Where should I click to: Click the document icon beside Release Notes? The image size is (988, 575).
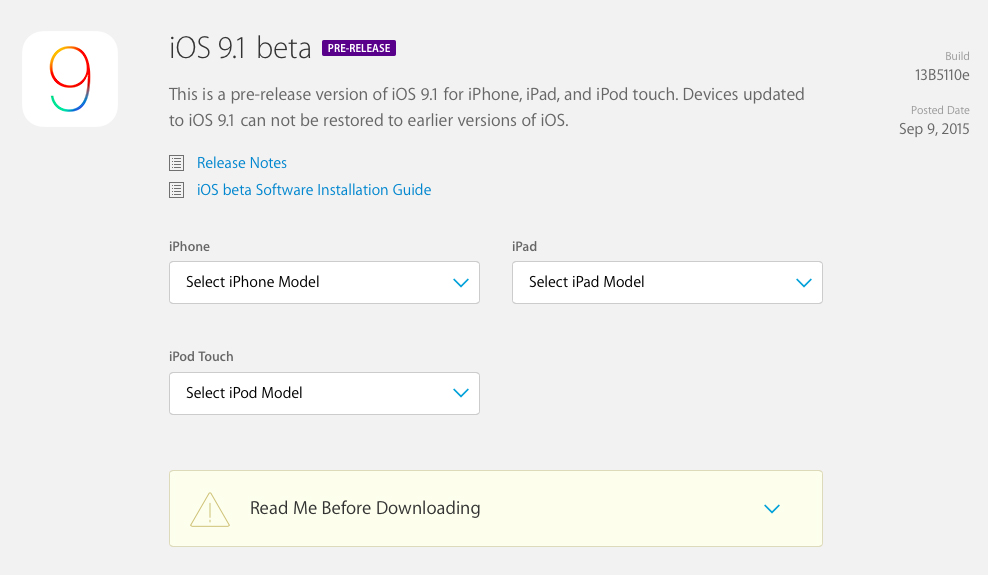pyautogui.click(x=177, y=163)
